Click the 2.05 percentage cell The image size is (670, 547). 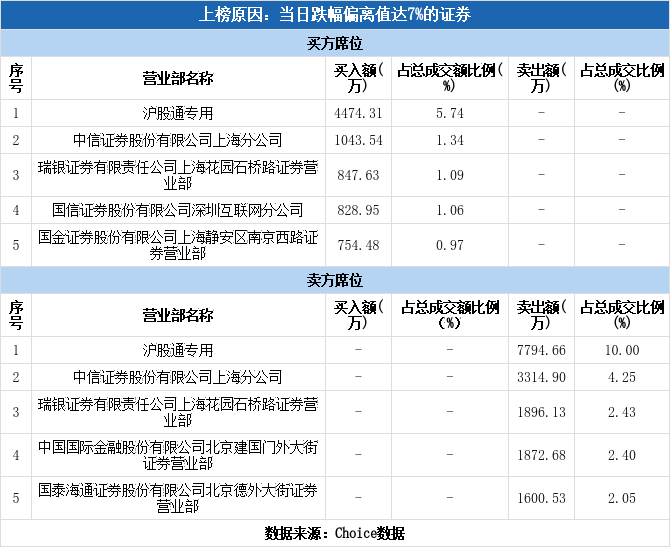[x=622, y=498]
